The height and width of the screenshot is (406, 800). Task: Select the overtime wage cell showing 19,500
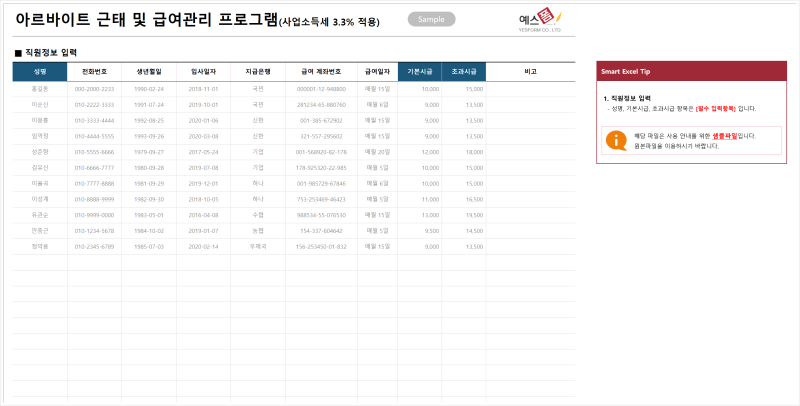(x=464, y=215)
